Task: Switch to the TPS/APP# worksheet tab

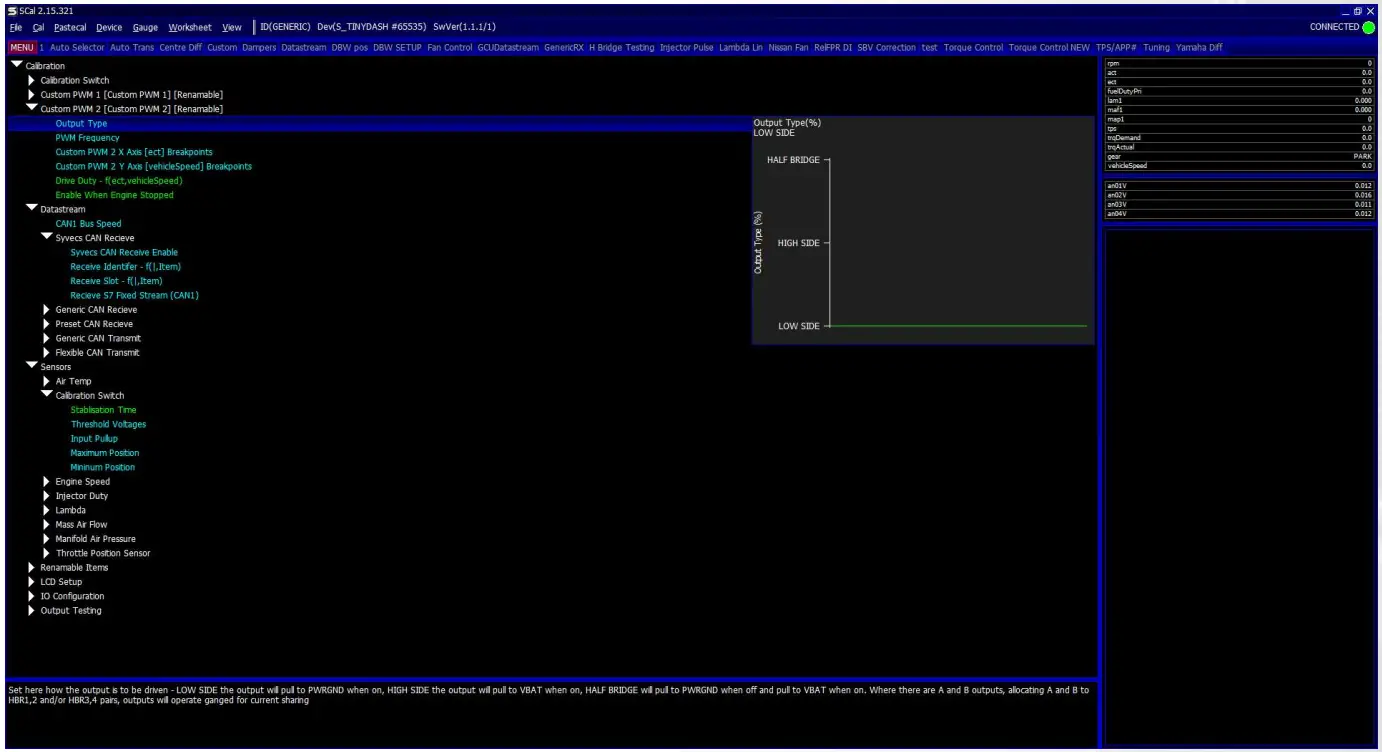Action: click(1116, 47)
